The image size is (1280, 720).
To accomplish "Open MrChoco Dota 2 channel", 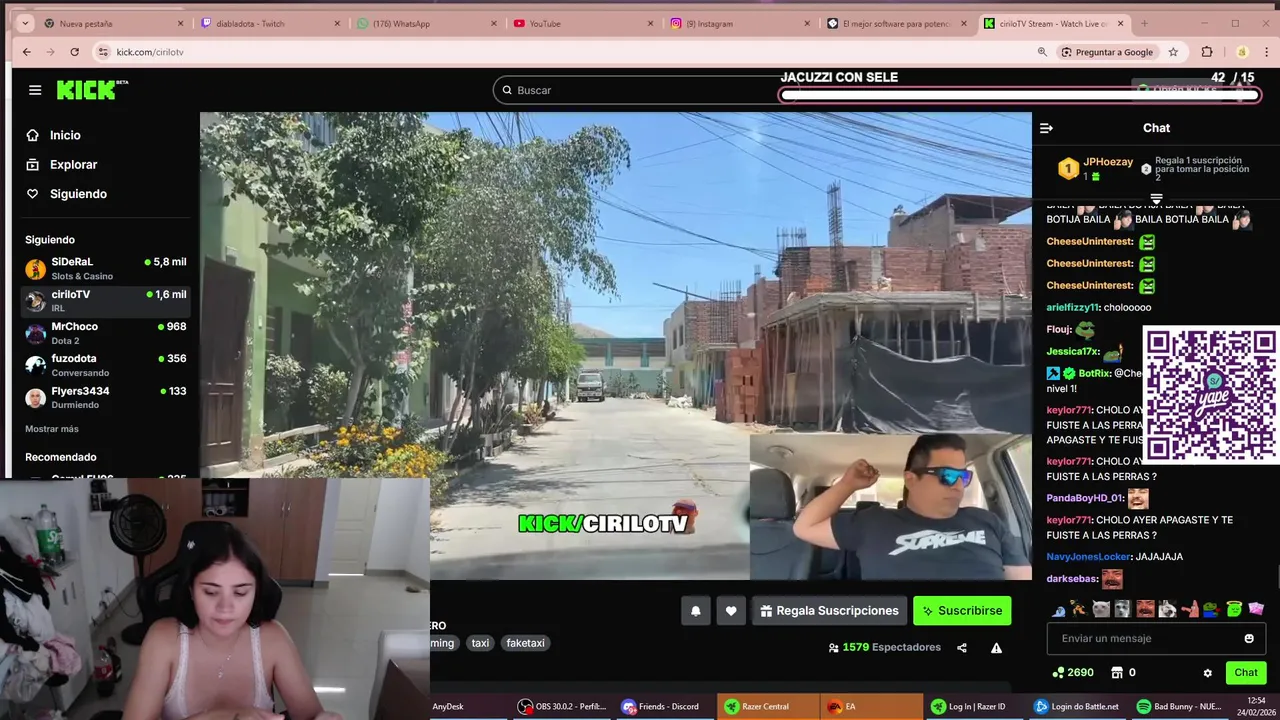I will coord(105,333).
